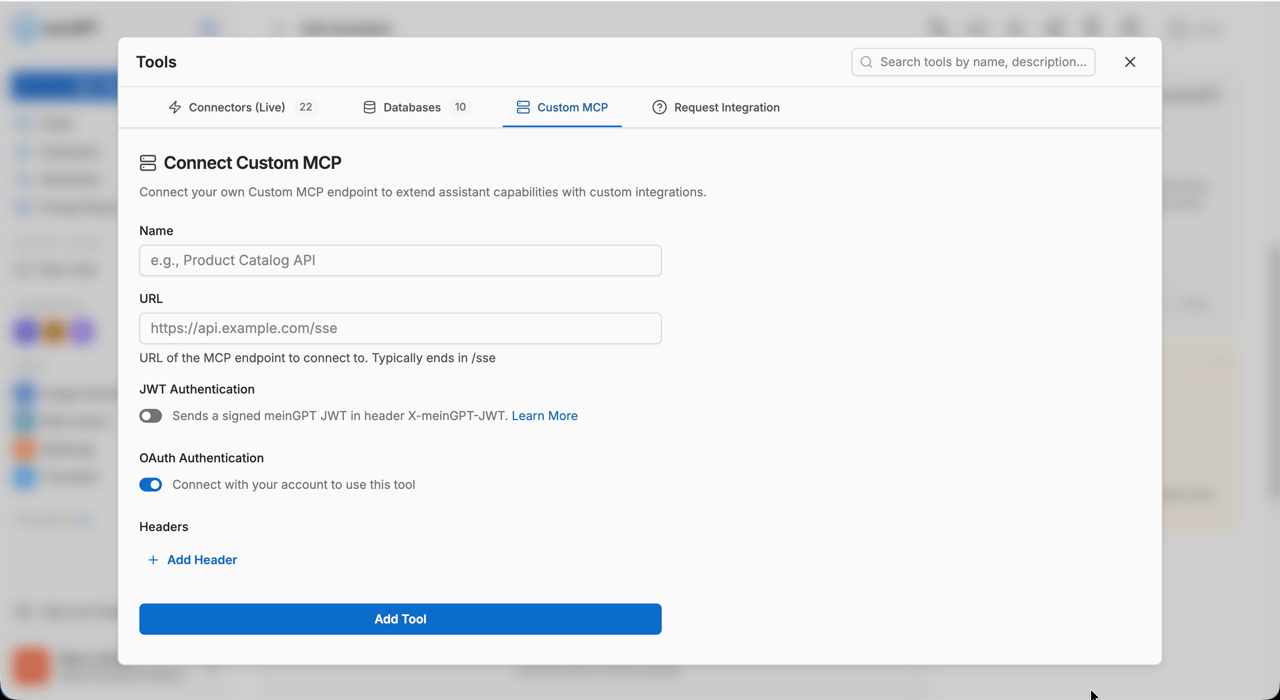The width and height of the screenshot is (1280, 700).
Task: Click Add Header
Action: 192,560
